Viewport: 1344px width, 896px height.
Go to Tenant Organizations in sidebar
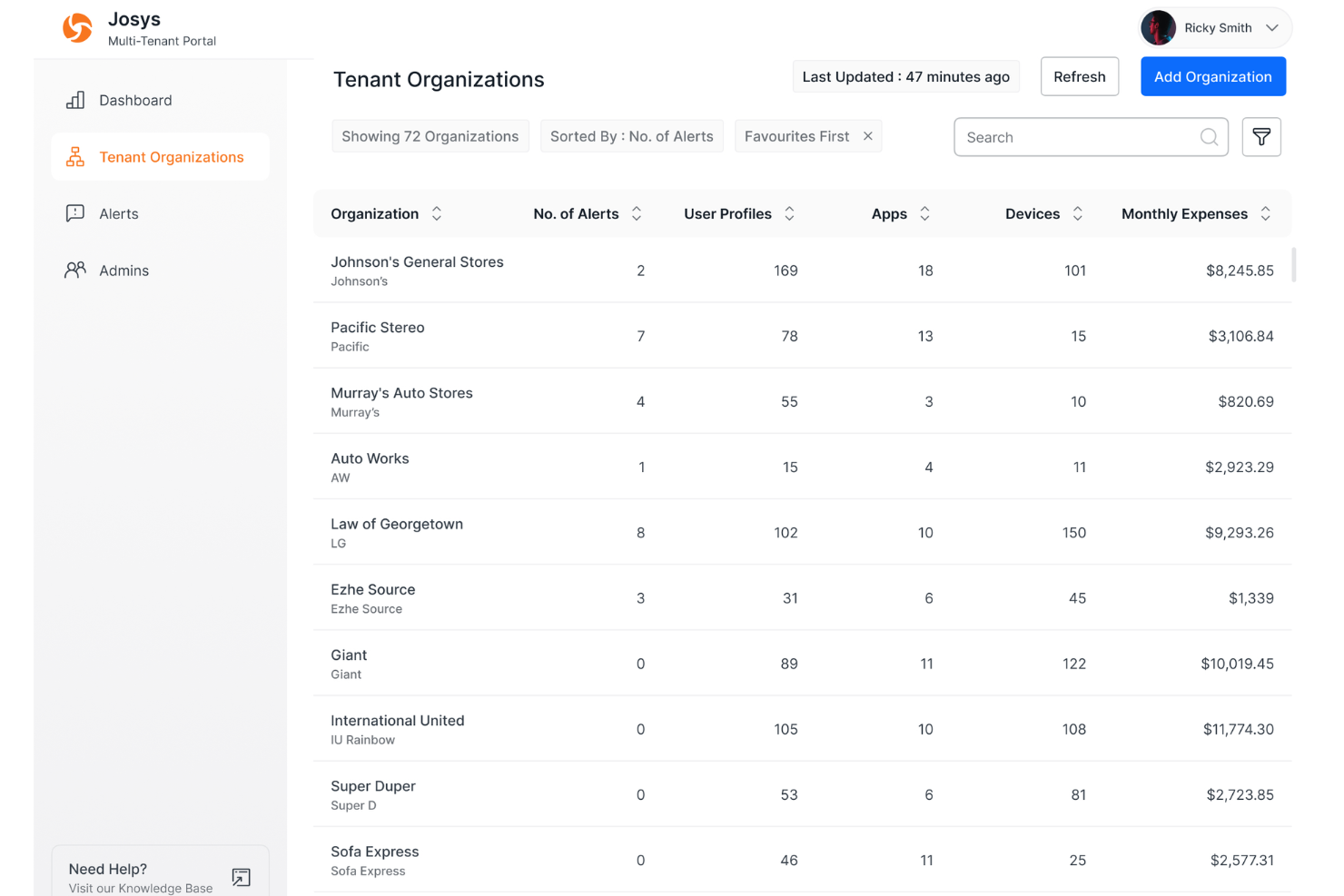(x=171, y=157)
